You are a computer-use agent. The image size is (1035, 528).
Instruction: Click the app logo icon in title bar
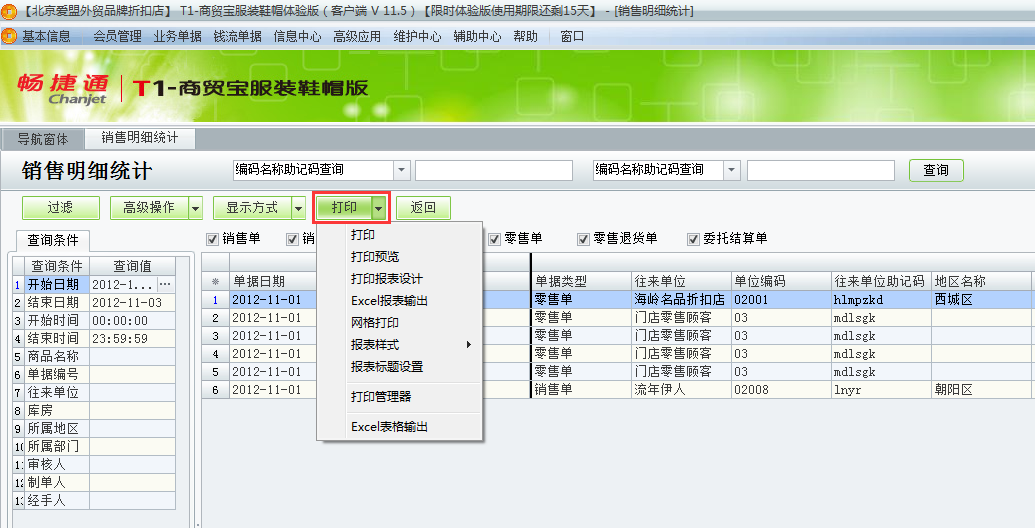click(x=9, y=11)
